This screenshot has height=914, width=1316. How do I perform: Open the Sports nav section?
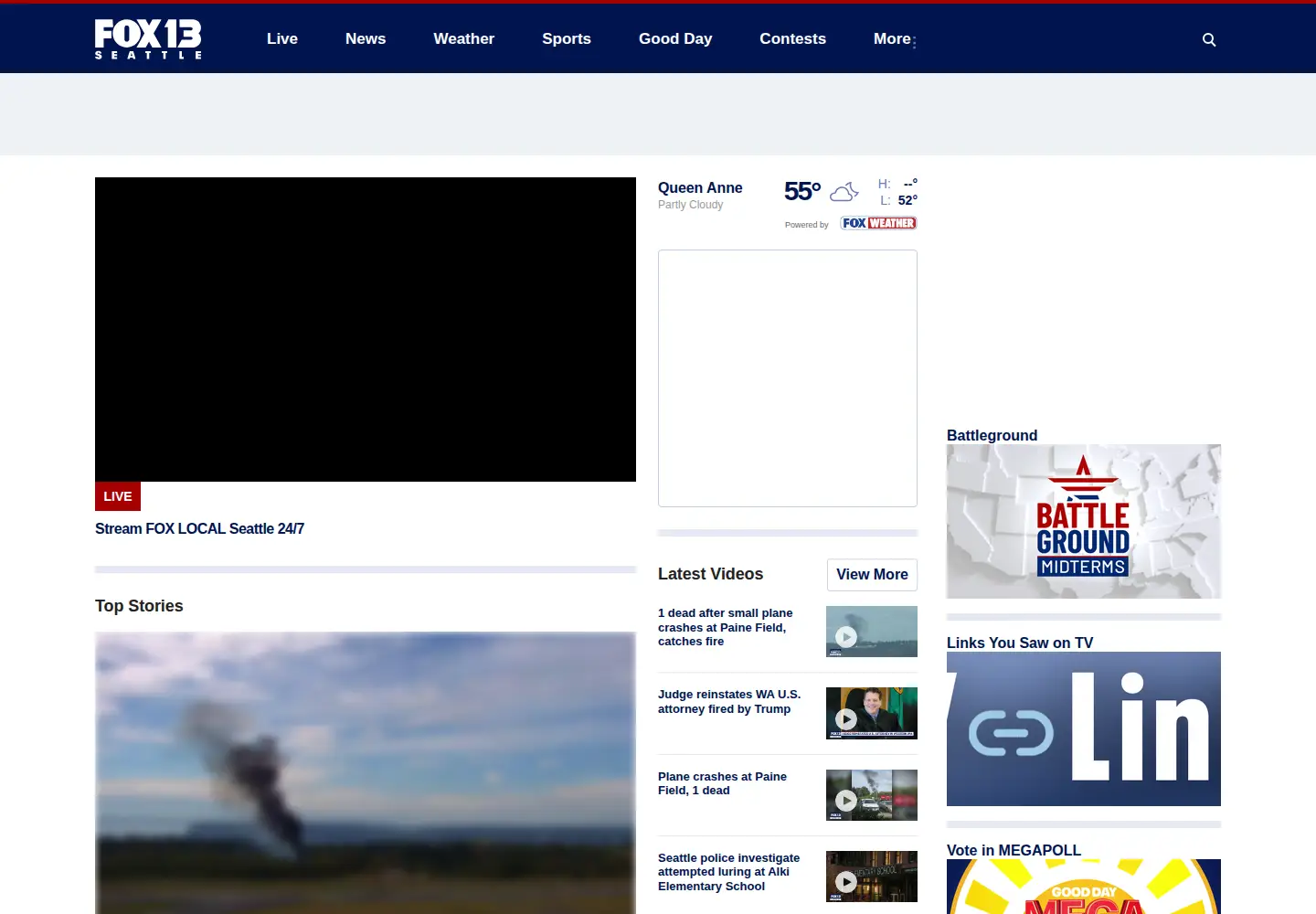tap(567, 38)
